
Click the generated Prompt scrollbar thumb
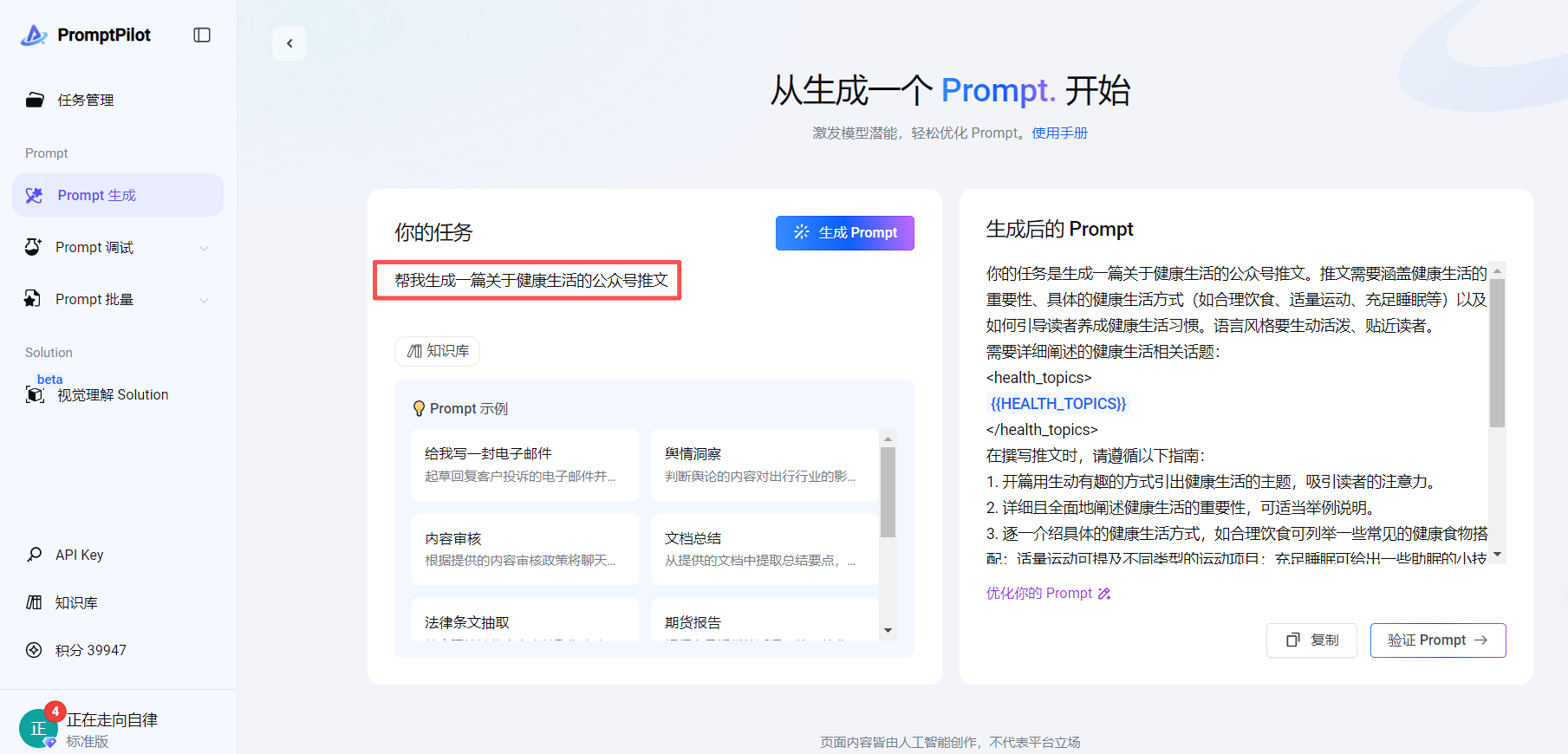[x=1497, y=353]
